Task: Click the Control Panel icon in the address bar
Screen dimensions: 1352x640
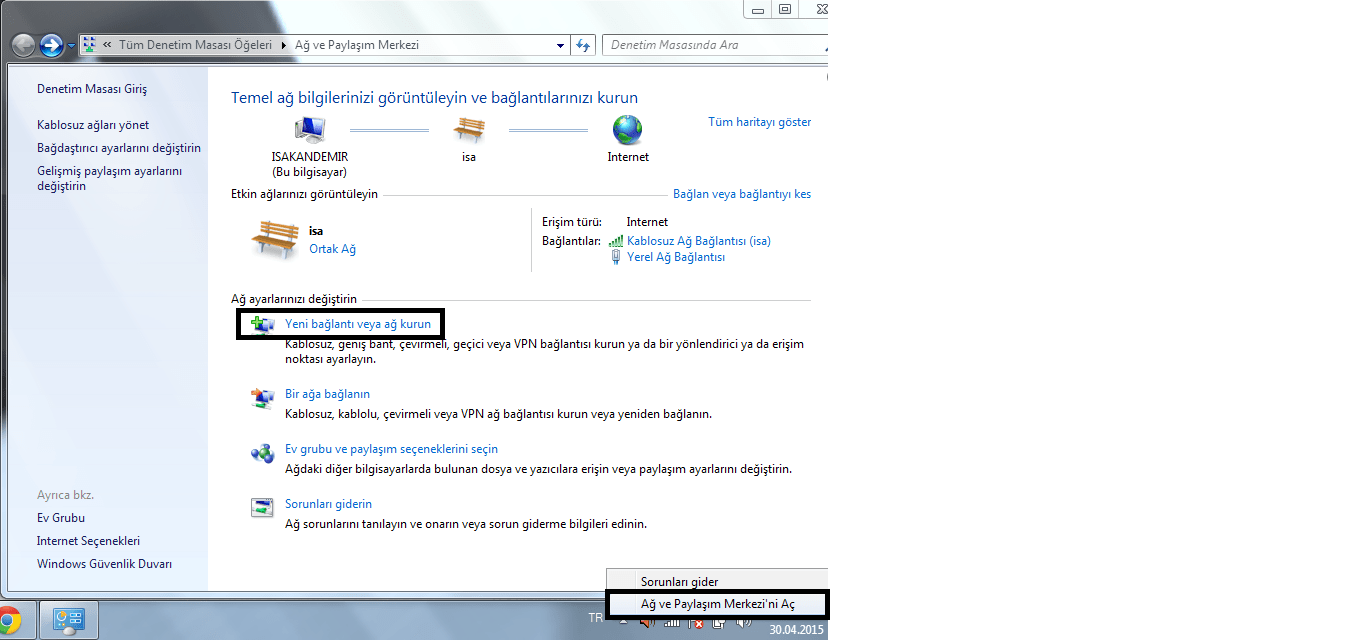Action: point(89,45)
